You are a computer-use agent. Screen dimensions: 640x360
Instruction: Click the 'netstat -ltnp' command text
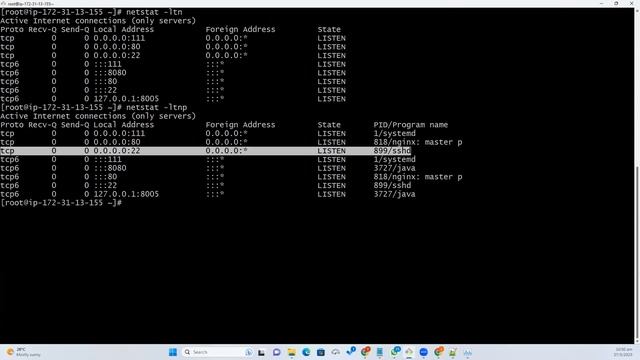tap(156, 107)
